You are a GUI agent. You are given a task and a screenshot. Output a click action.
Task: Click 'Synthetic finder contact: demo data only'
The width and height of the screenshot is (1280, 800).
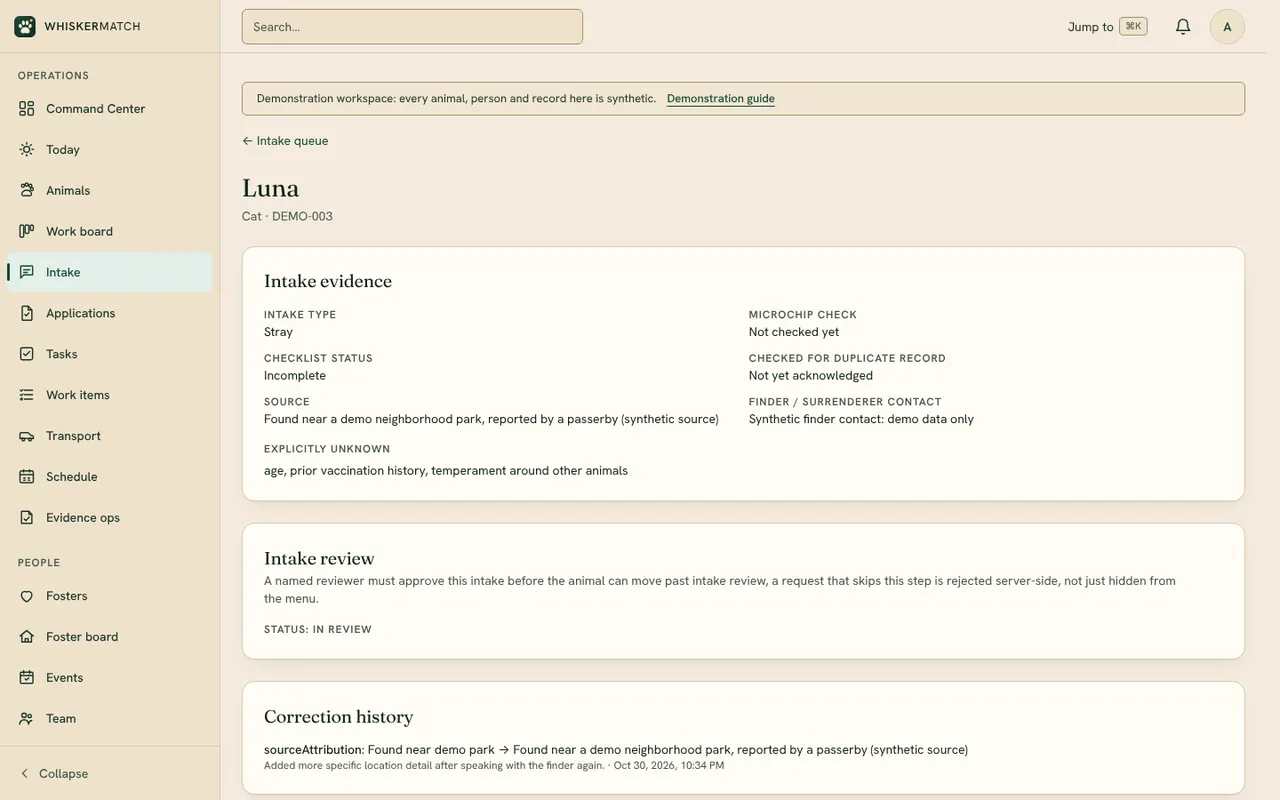coord(861,419)
